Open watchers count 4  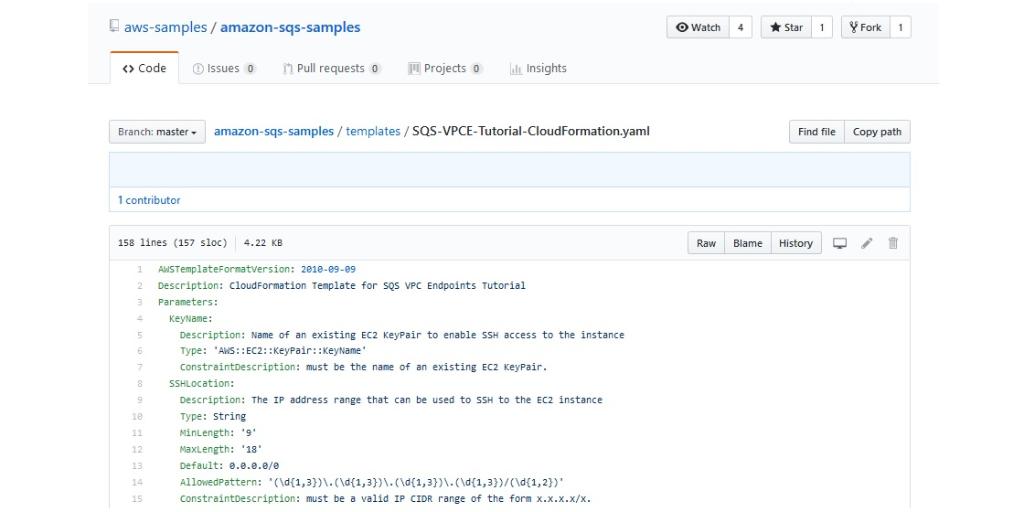point(741,27)
